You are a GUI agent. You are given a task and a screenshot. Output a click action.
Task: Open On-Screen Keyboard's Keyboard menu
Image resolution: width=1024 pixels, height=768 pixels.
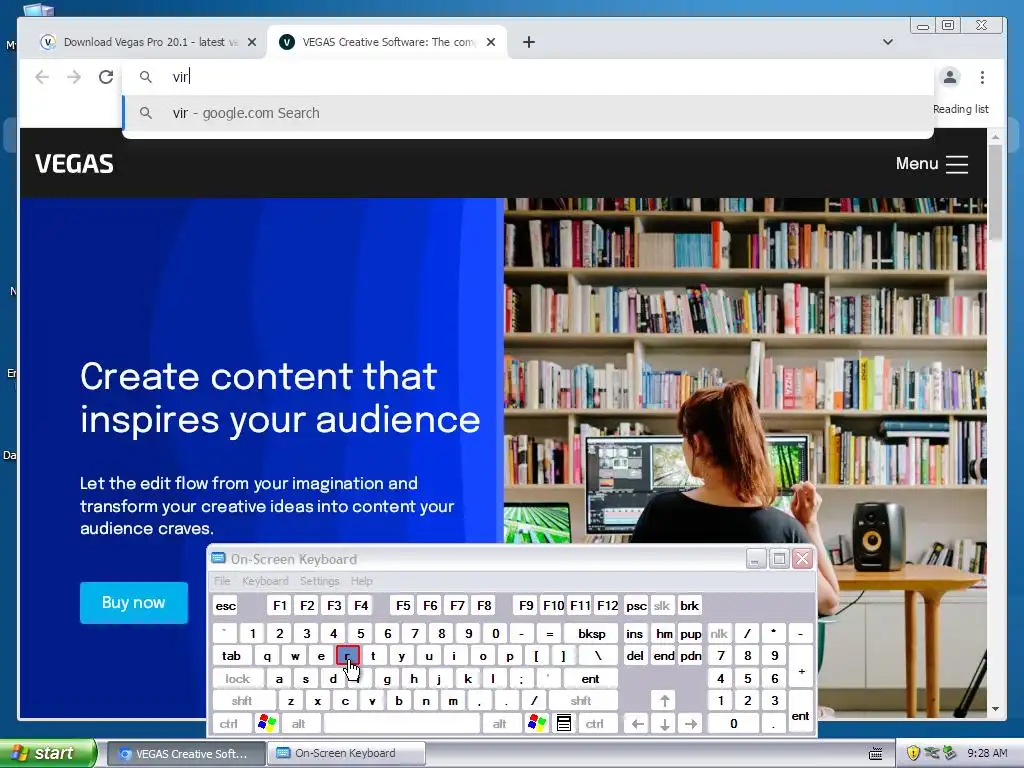[x=265, y=581]
